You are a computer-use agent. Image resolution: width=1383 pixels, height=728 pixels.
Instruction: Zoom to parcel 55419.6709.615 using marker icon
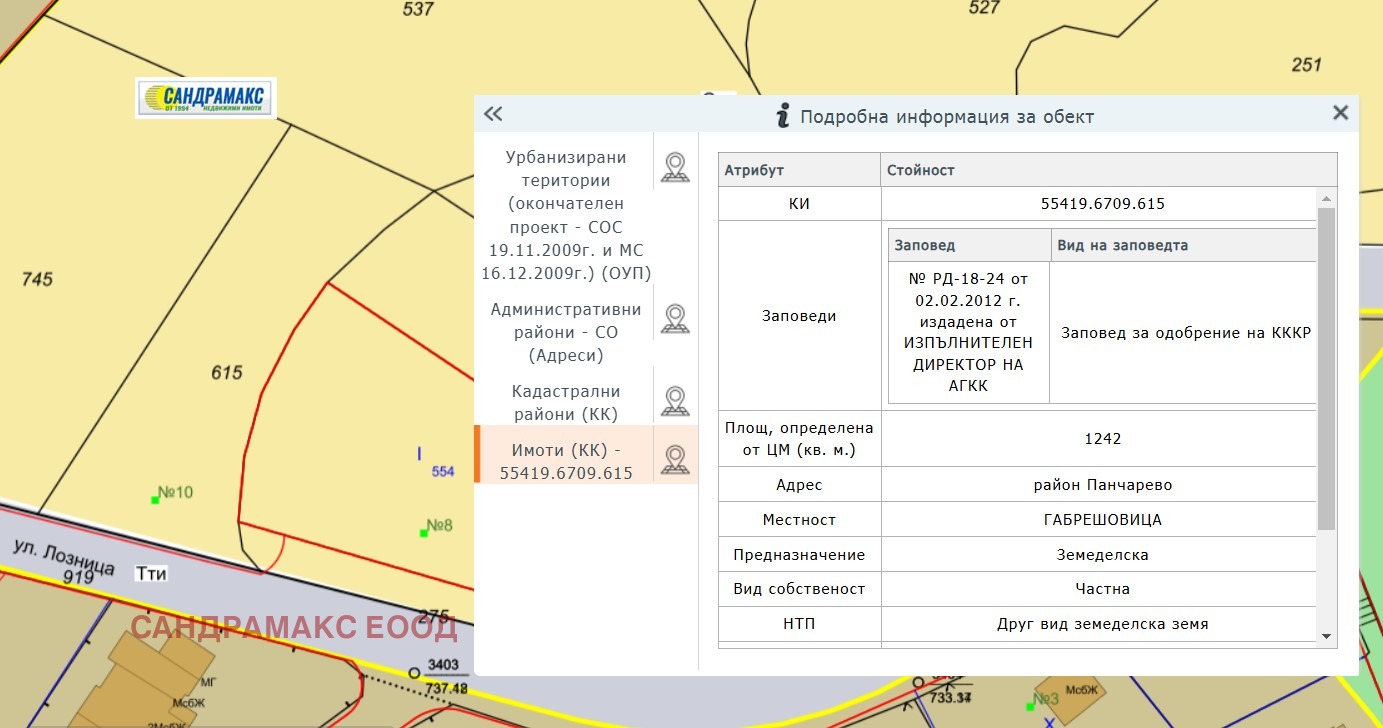tap(675, 460)
